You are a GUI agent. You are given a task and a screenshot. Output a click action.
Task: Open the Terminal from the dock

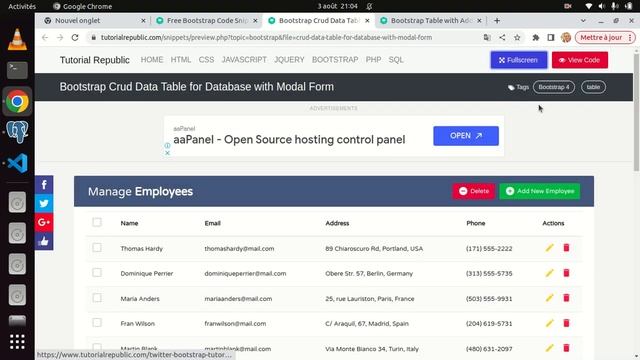(17, 70)
